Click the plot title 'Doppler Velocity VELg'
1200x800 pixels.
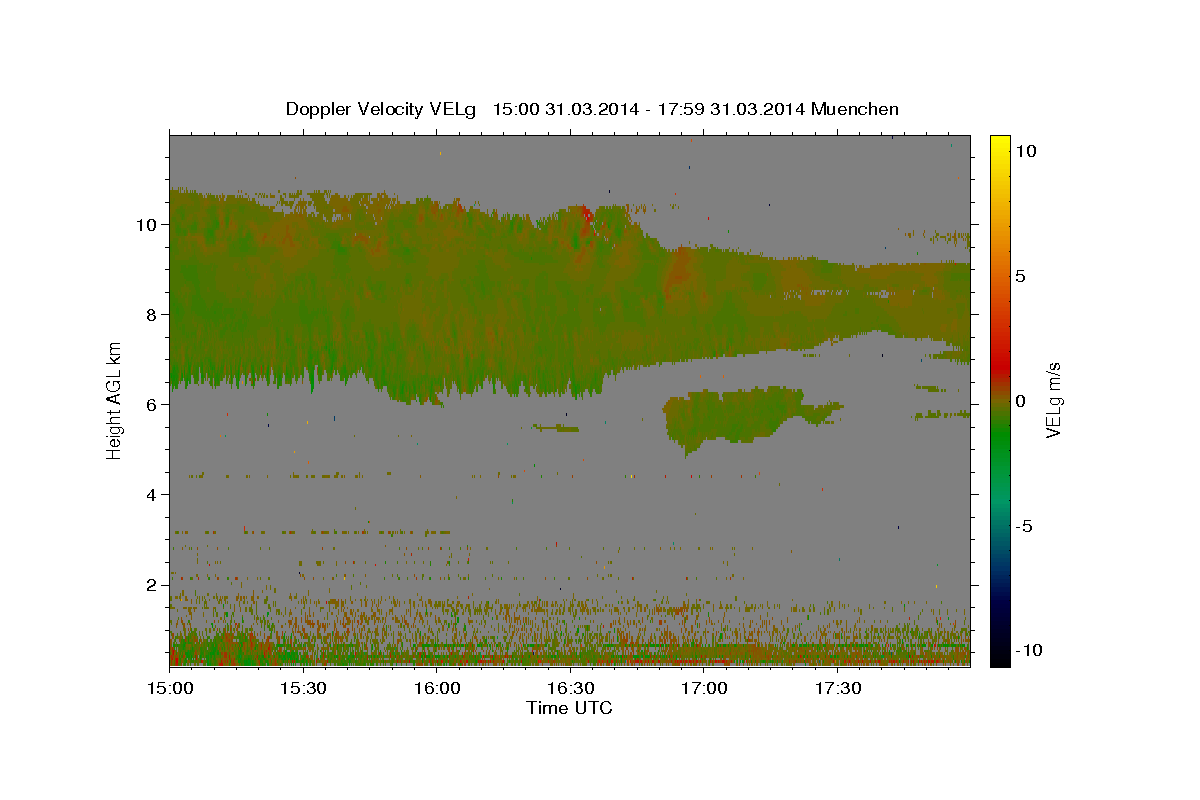(381, 109)
